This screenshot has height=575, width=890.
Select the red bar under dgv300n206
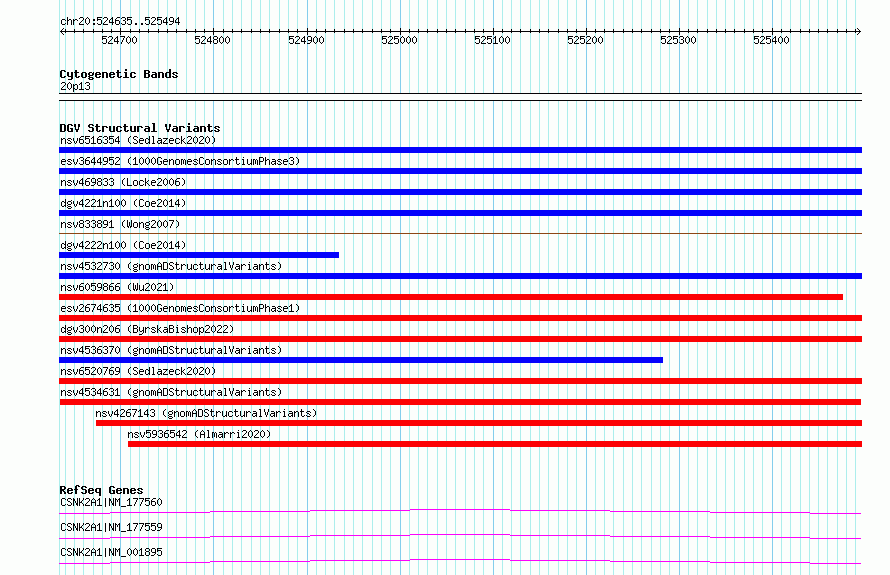[x=460, y=339]
